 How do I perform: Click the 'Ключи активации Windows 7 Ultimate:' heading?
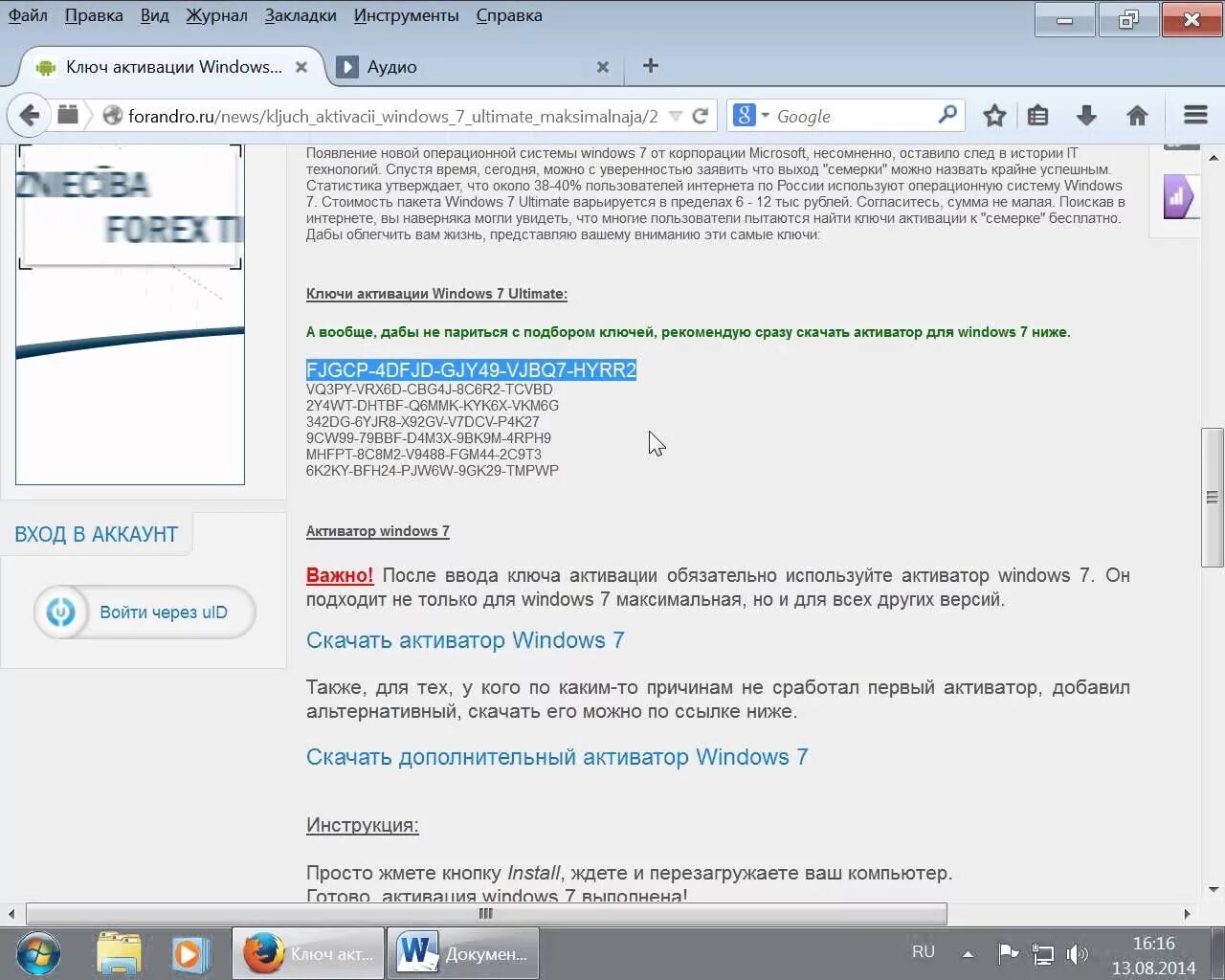tap(436, 294)
